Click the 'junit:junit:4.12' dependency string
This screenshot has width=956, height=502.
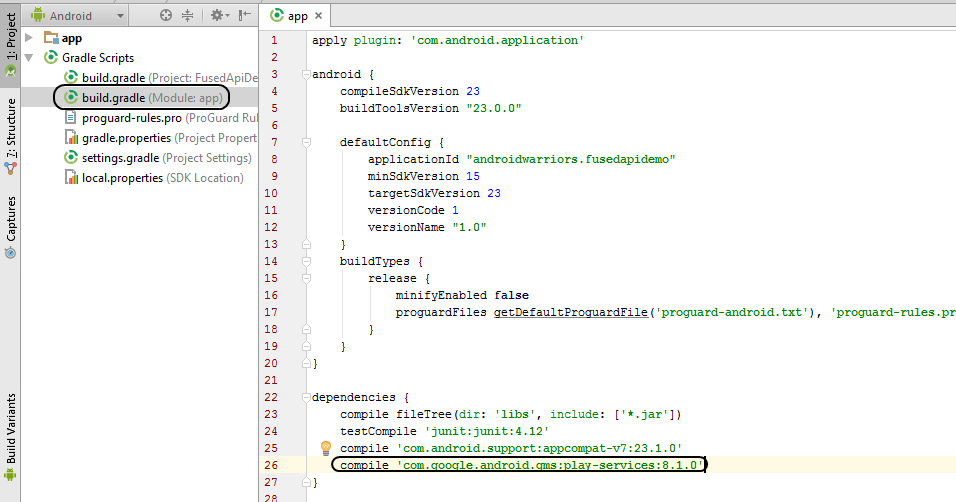tap(487, 431)
